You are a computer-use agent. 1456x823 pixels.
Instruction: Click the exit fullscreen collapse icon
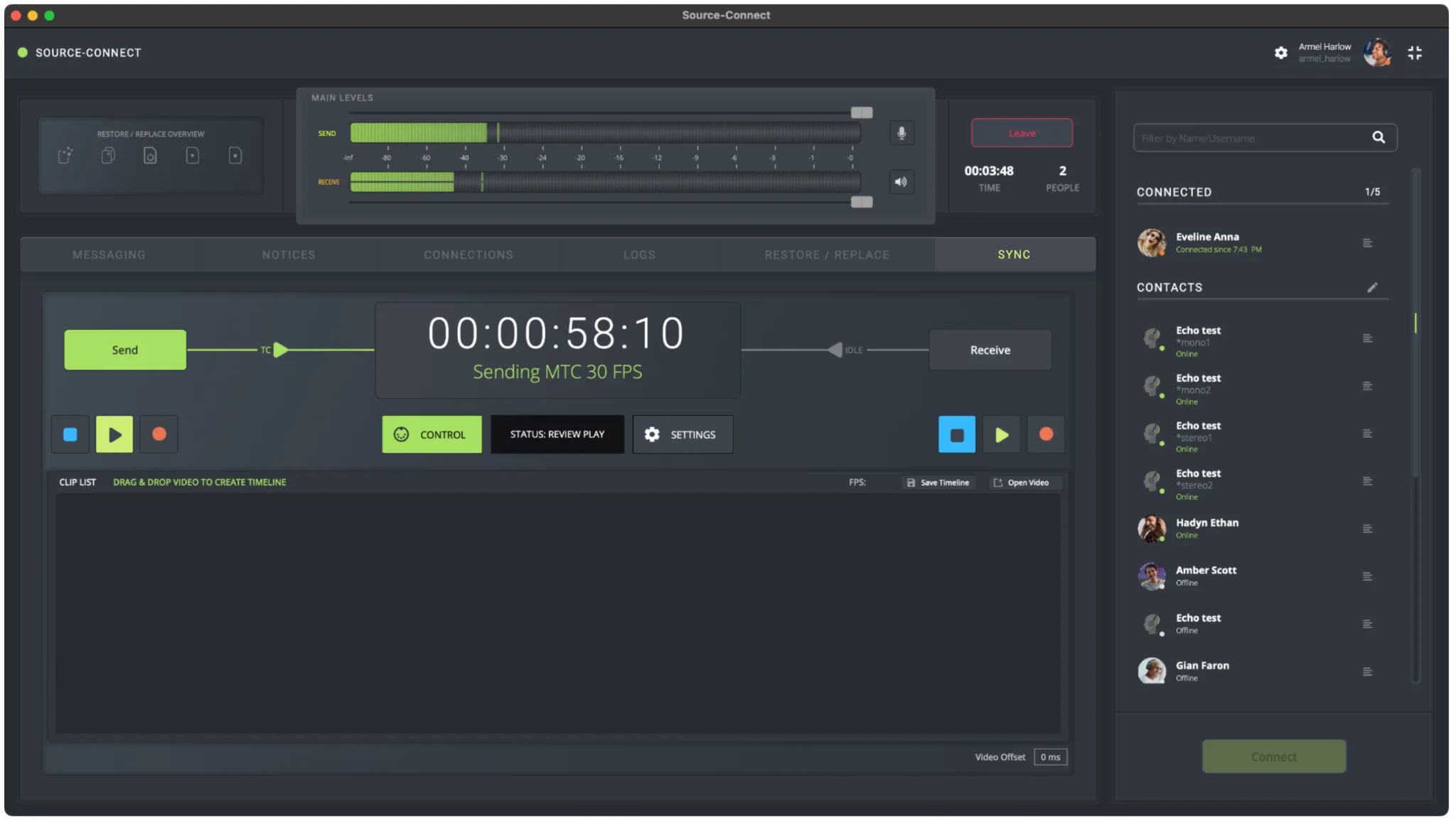1415,53
